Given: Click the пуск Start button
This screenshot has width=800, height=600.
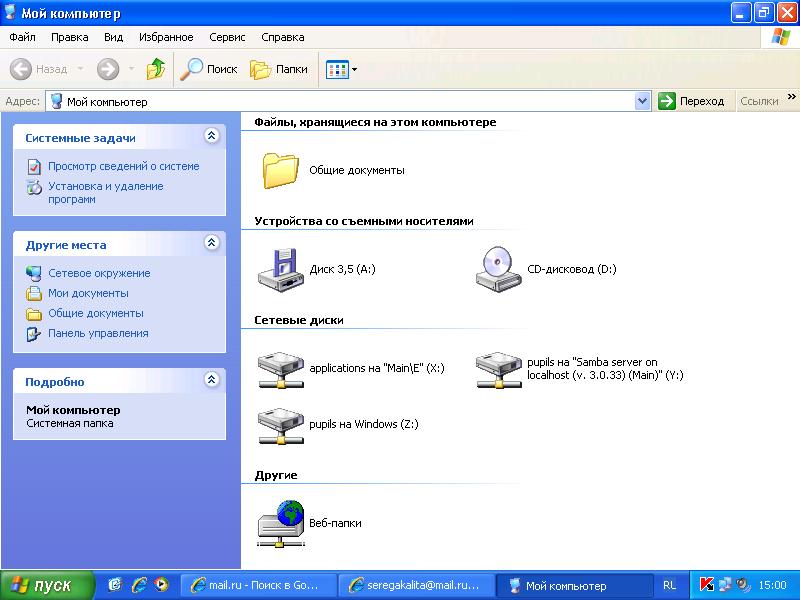Looking at the screenshot, I should click(47, 585).
